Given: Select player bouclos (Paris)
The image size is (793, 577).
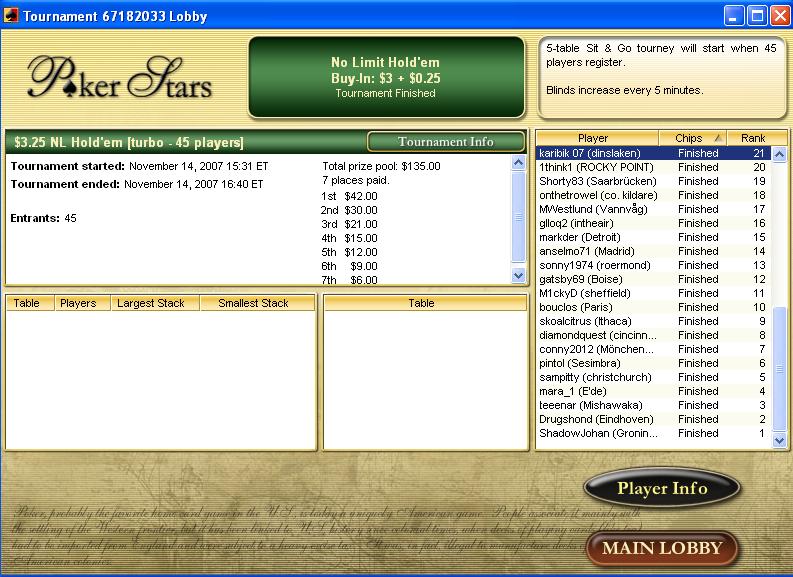Looking at the screenshot, I should tap(653, 307).
